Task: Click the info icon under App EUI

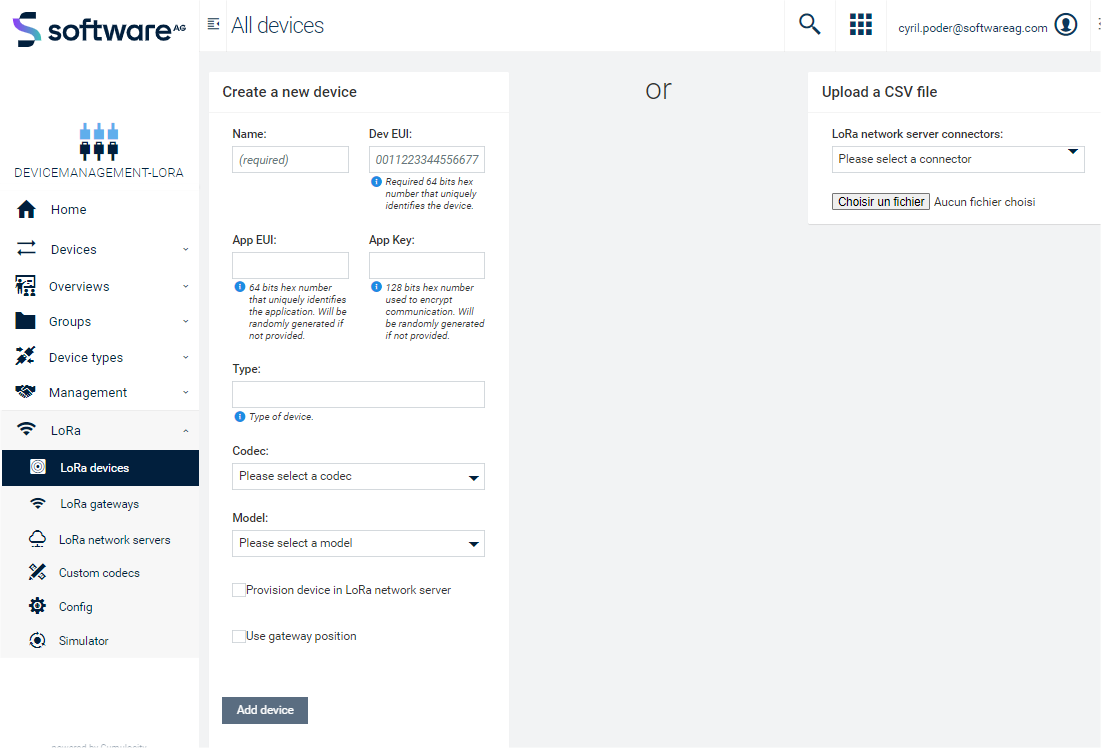Action: [x=239, y=287]
